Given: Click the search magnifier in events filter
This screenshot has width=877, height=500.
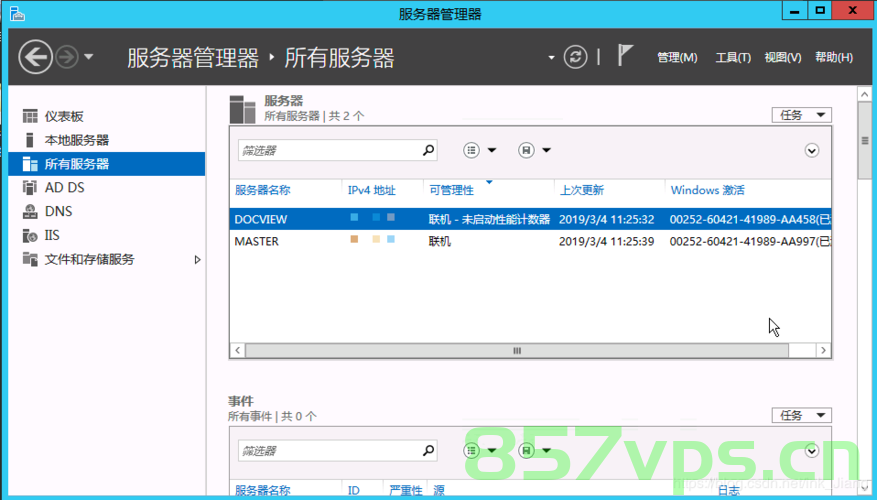Looking at the screenshot, I should (x=428, y=450).
